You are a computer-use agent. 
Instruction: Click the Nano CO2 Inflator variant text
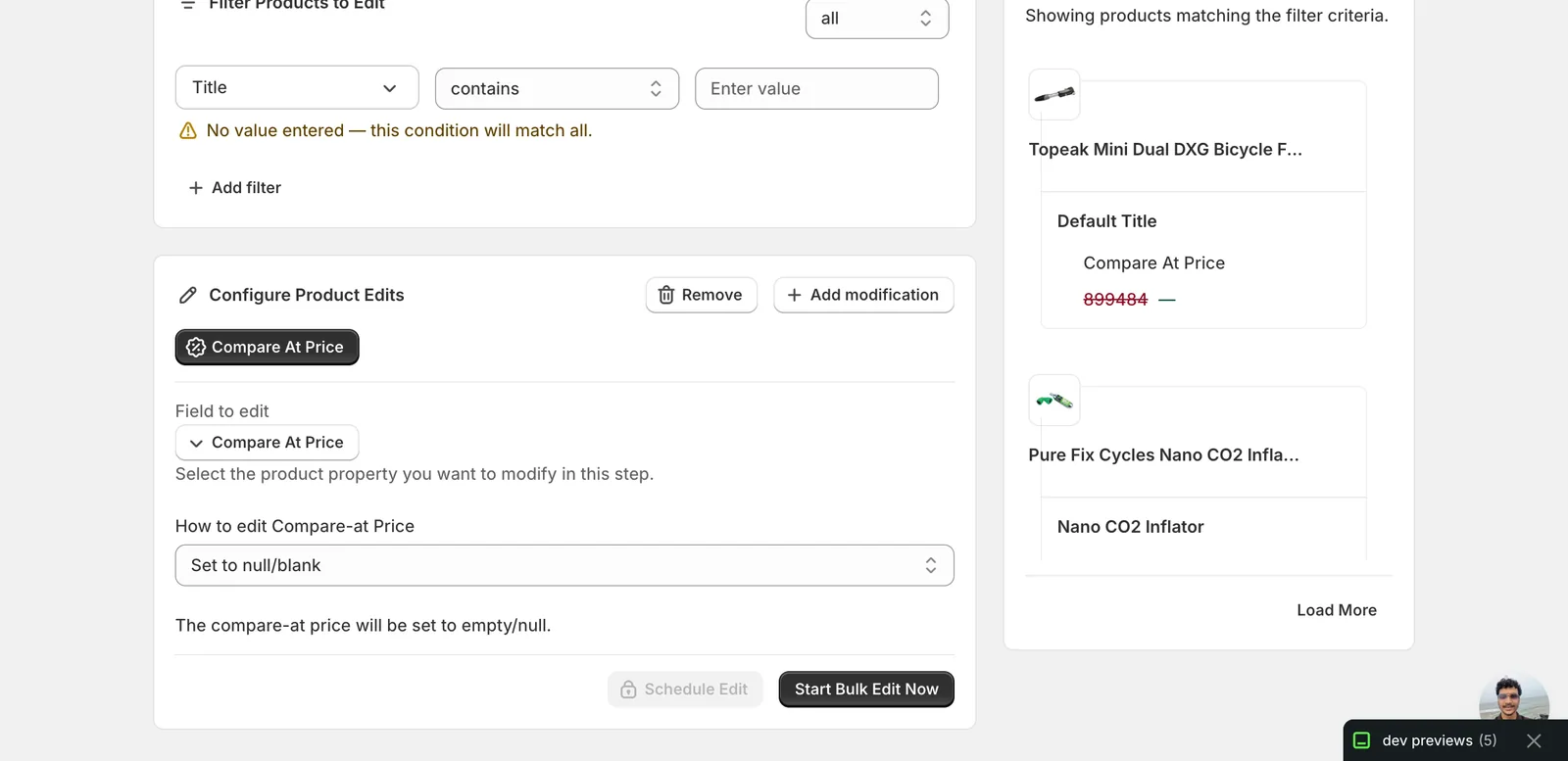pos(1130,527)
